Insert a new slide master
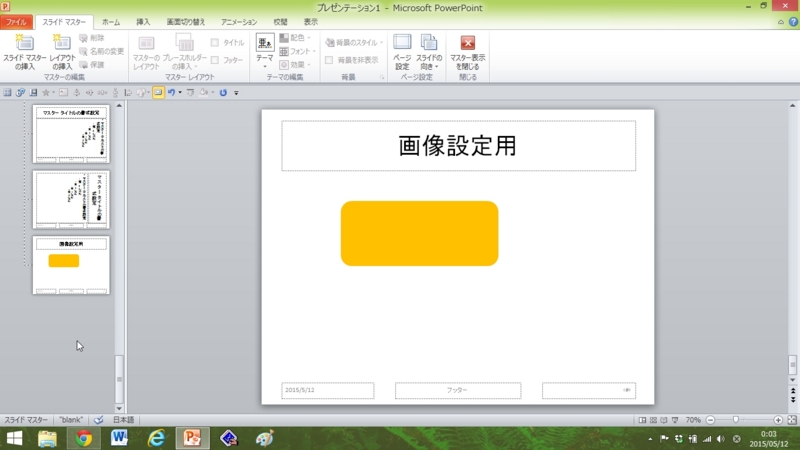The height and width of the screenshot is (450, 800). 24,52
